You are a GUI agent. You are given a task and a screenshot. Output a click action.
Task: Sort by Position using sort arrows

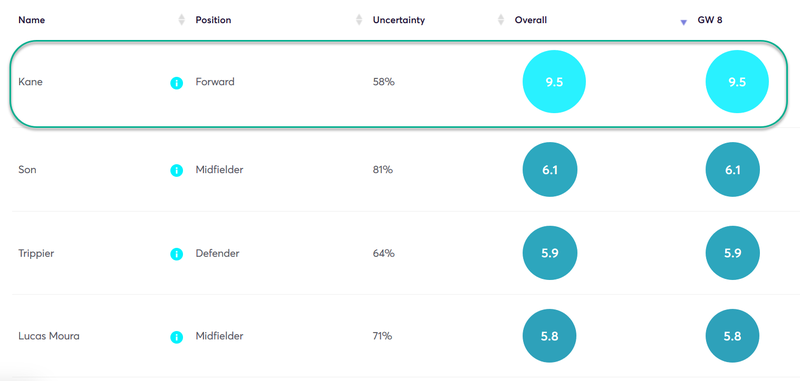359,20
